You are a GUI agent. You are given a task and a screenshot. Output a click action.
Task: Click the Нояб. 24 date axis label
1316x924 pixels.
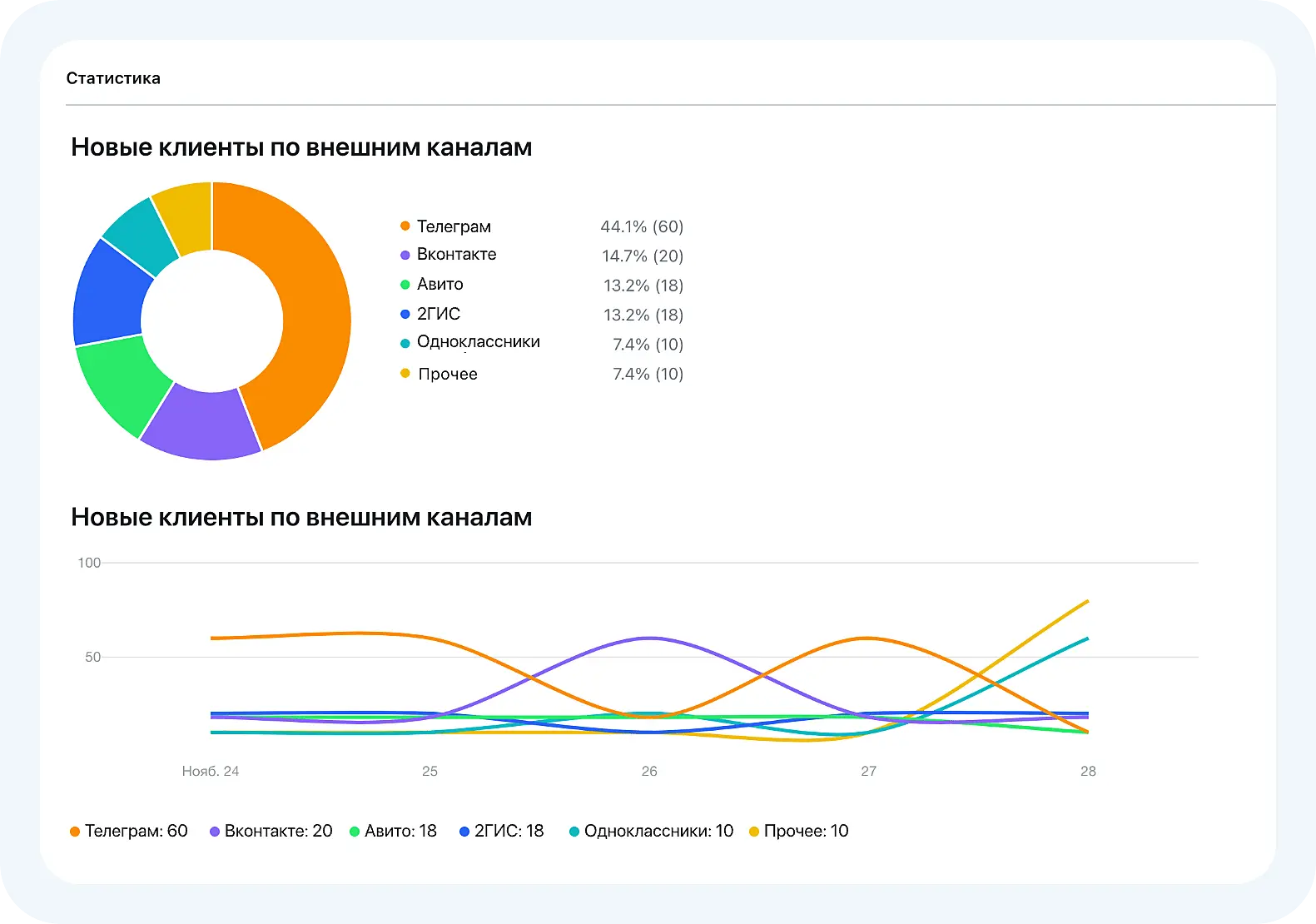211,772
